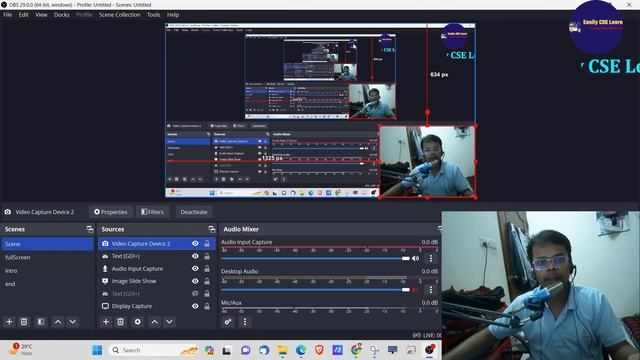This screenshot has width=640, height=360.
Task: Open Audio Mixer bottom three-dot menu
Action: click(x=245, y=322)
